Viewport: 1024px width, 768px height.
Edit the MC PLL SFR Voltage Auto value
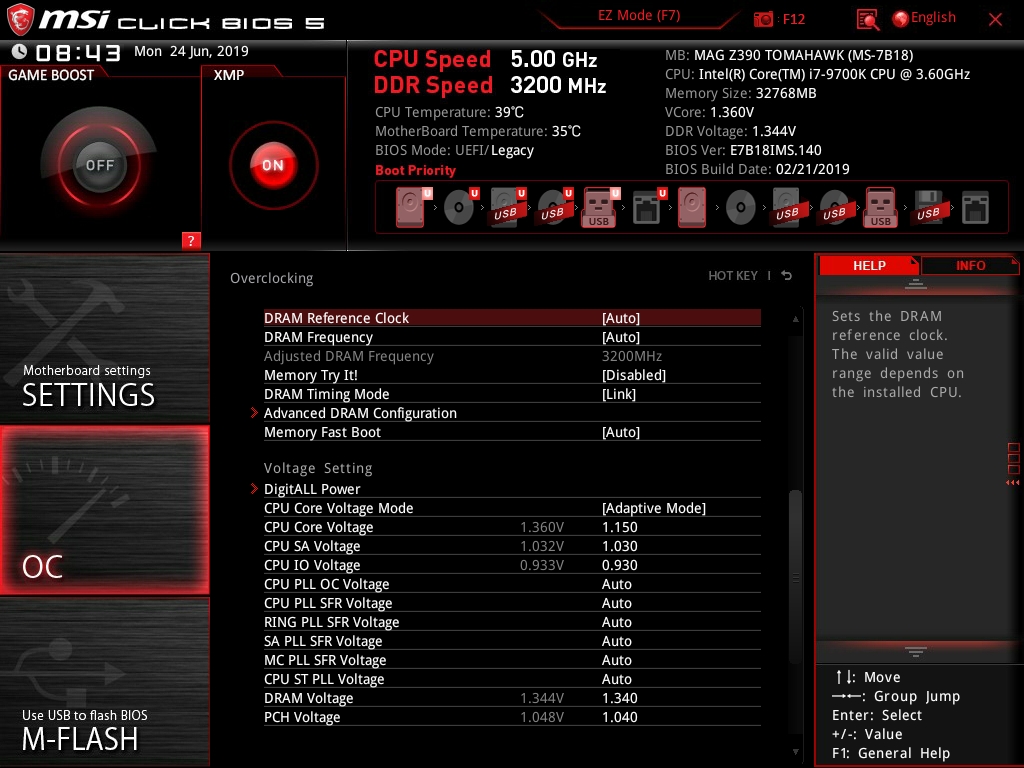pyautogui.click(x=616, y=660)
